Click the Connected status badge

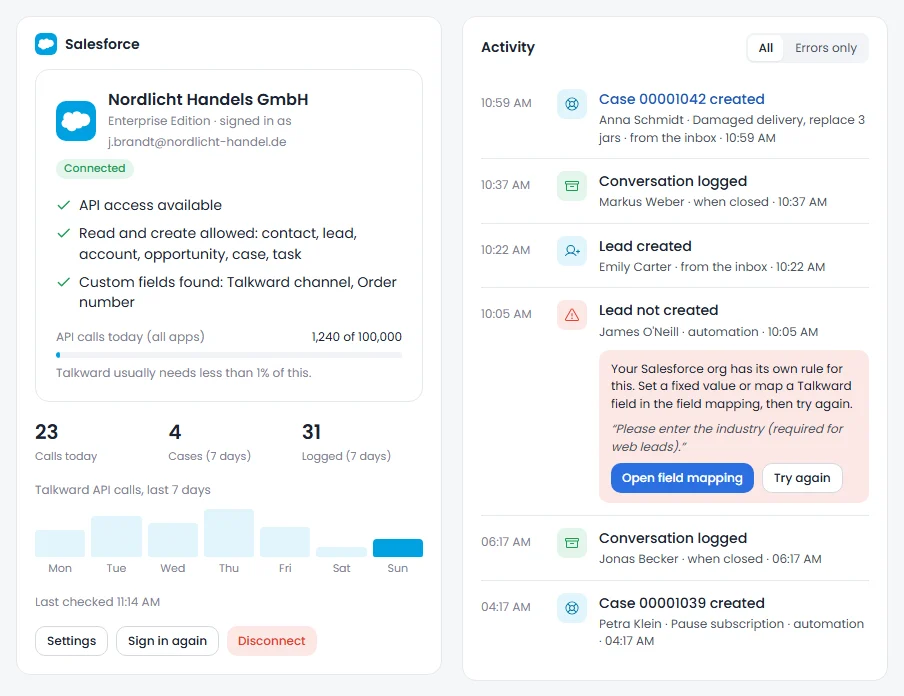click(95, 168)
